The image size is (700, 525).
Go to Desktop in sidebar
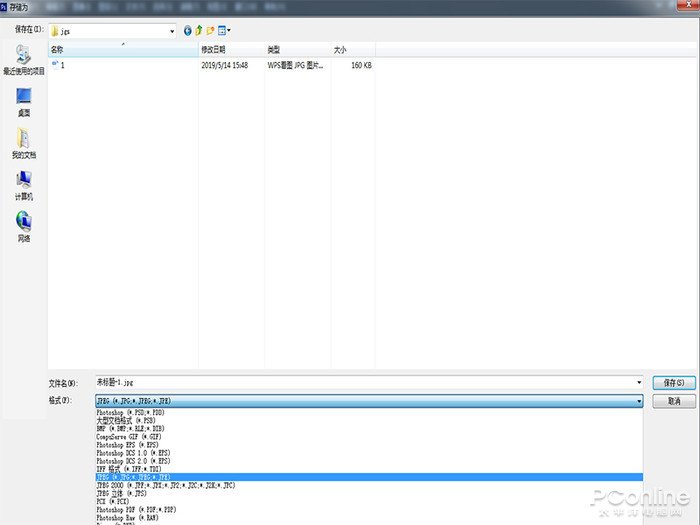point(23,101)
